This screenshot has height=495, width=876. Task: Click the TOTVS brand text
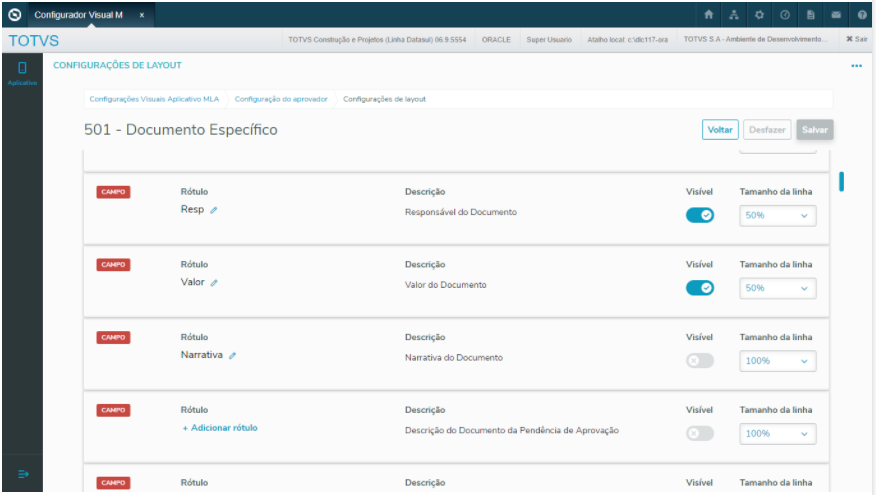pyautogui.click(x=34, y=41)
